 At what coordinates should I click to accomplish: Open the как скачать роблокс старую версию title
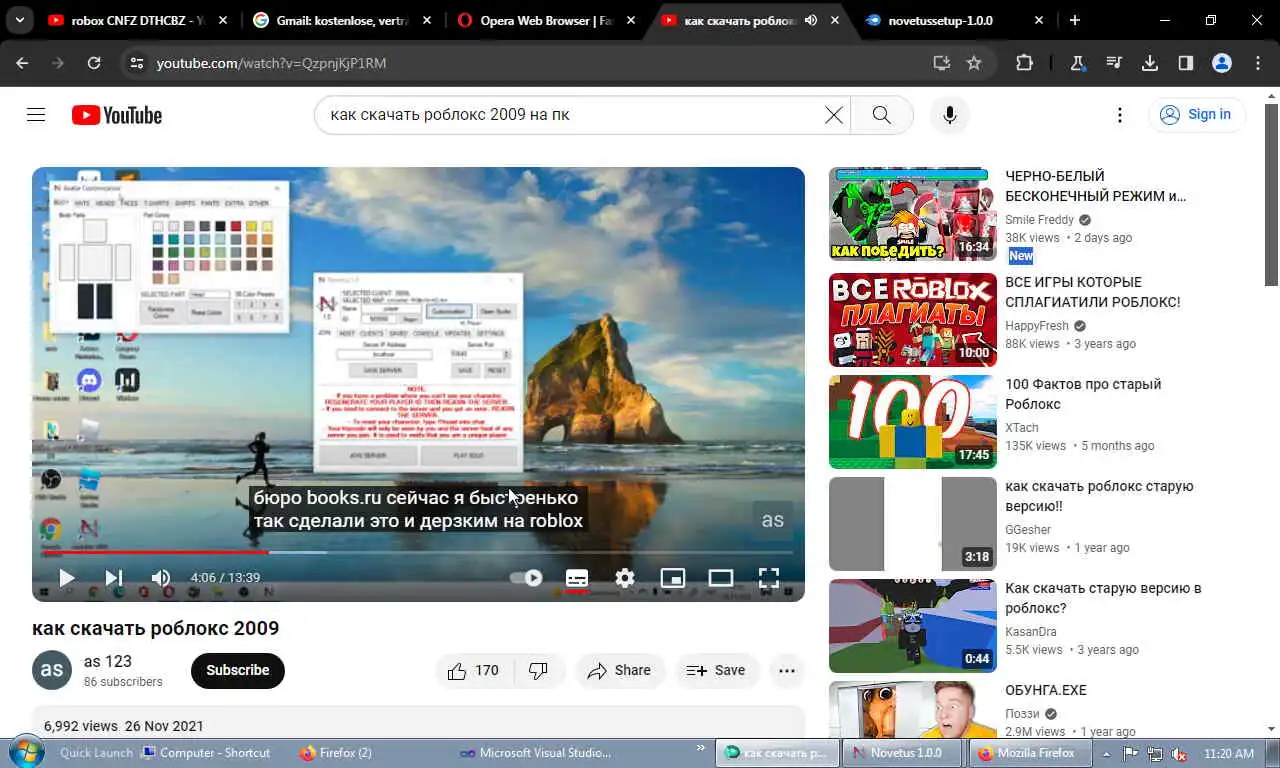tap(1099, 496)
